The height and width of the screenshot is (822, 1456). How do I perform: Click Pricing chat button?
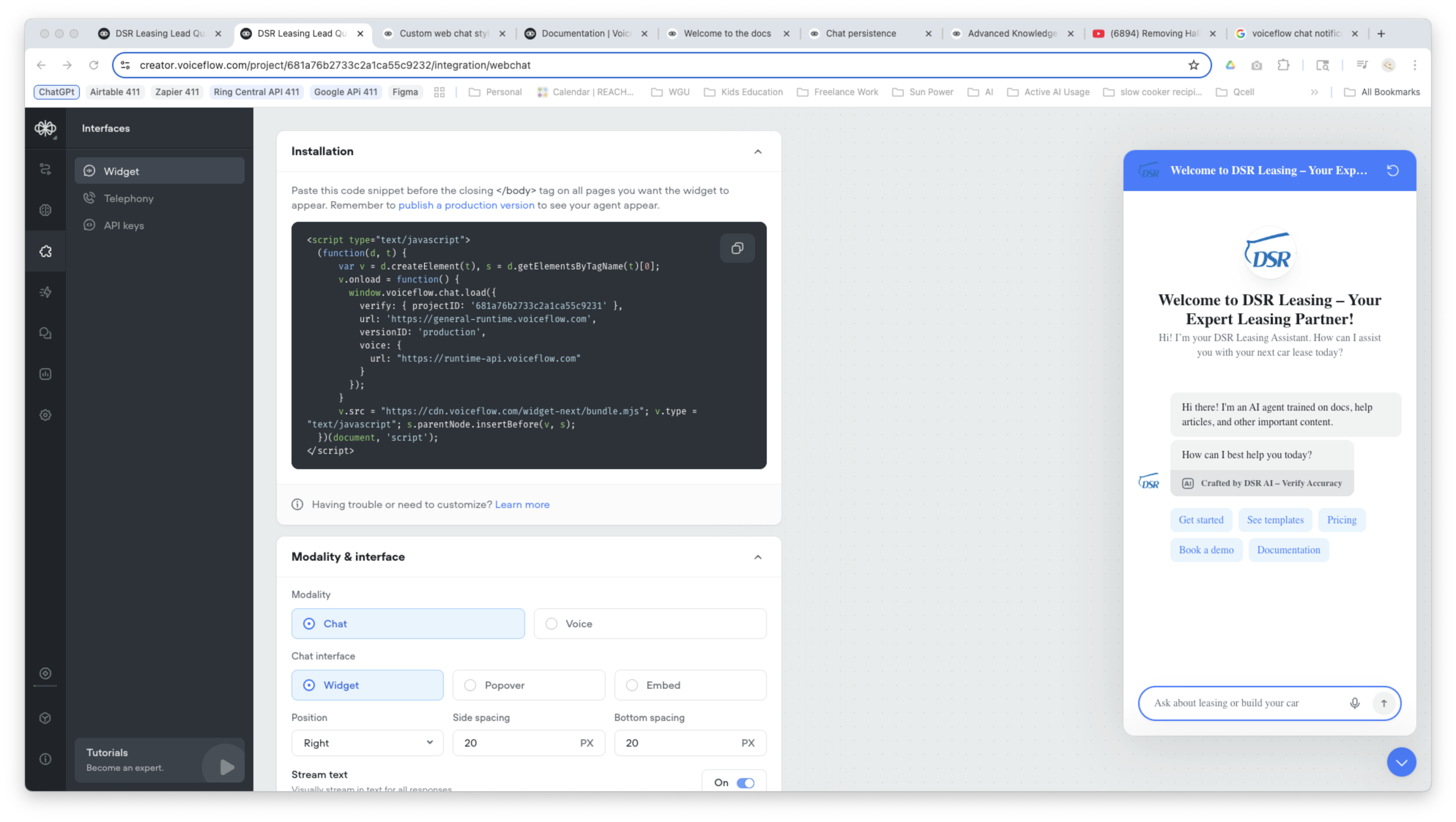click(1341, 520)
